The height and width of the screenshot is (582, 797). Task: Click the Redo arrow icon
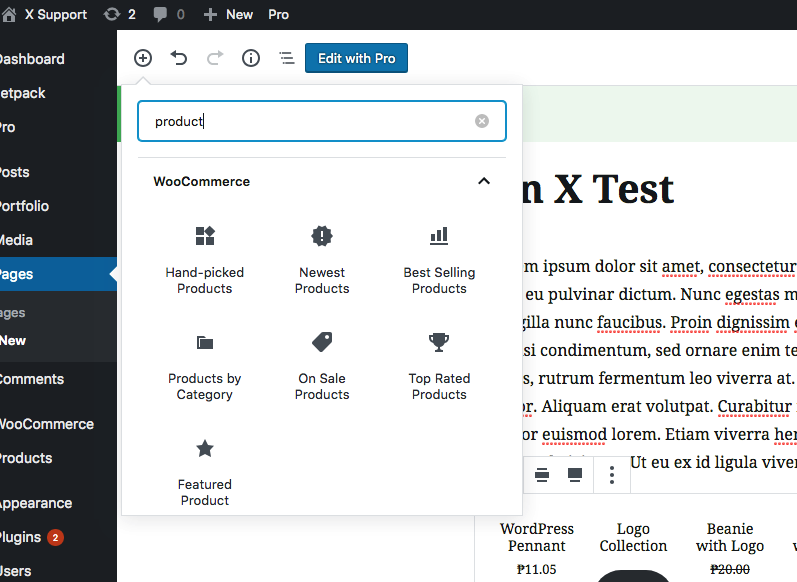tap(215, 58)
